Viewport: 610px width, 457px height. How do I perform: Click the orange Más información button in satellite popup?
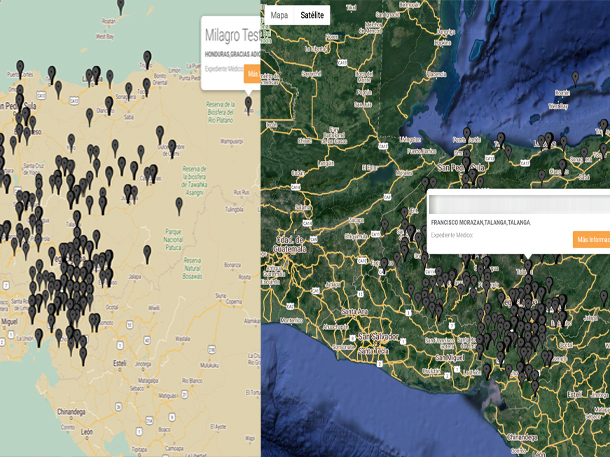point(591,239)
